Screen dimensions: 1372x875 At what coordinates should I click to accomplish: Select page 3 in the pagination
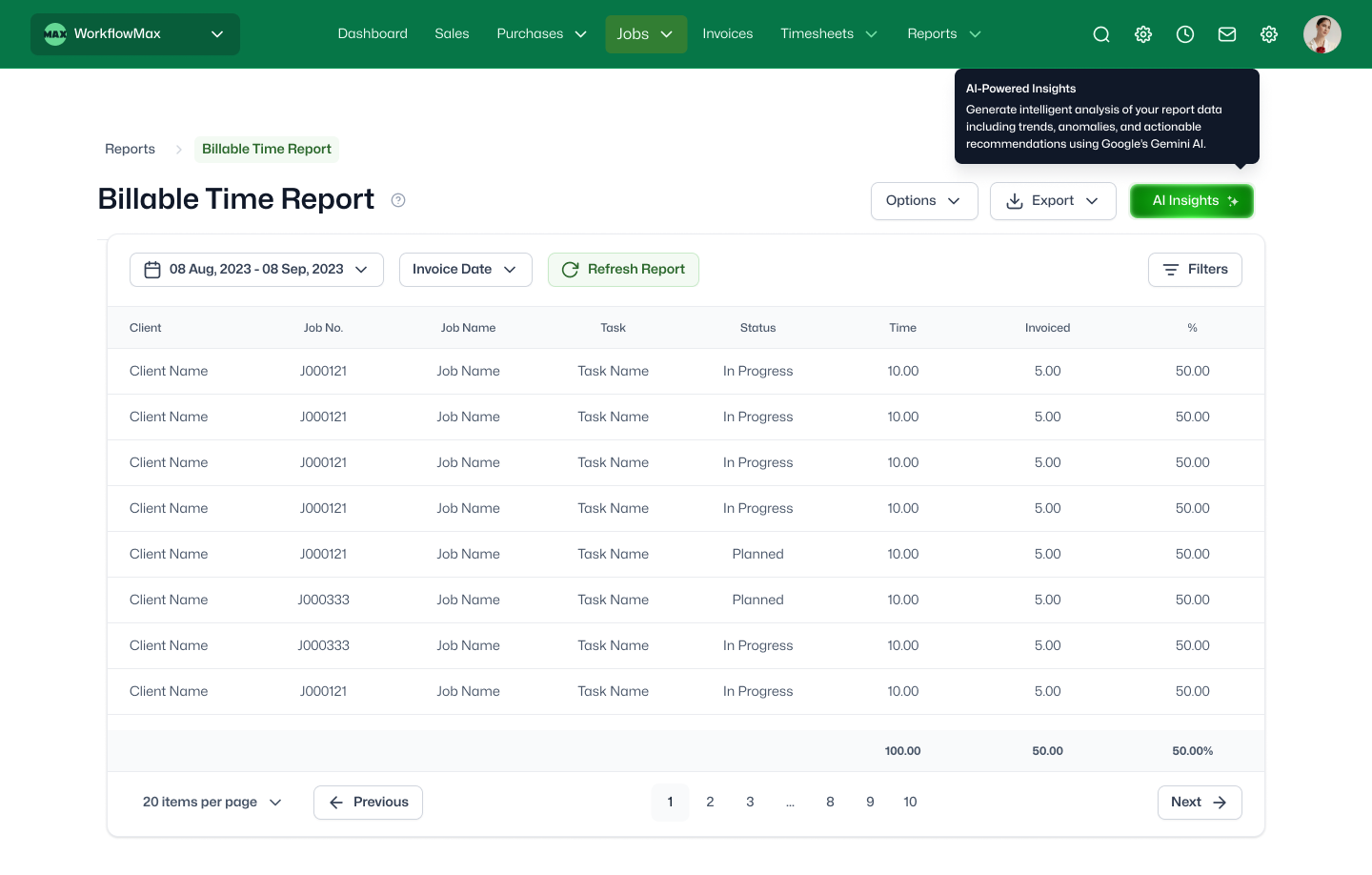click(x=750, y=803)
